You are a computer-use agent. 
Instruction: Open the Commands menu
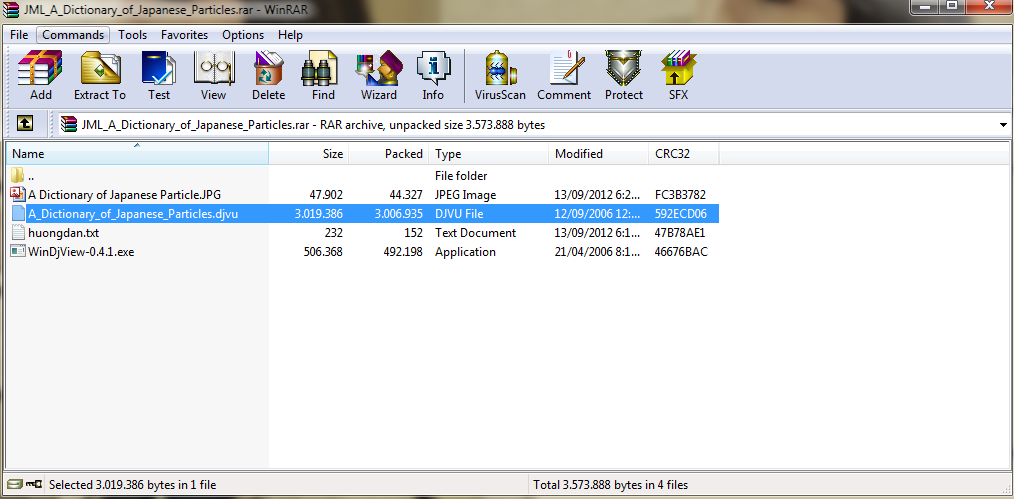[73, 35]
